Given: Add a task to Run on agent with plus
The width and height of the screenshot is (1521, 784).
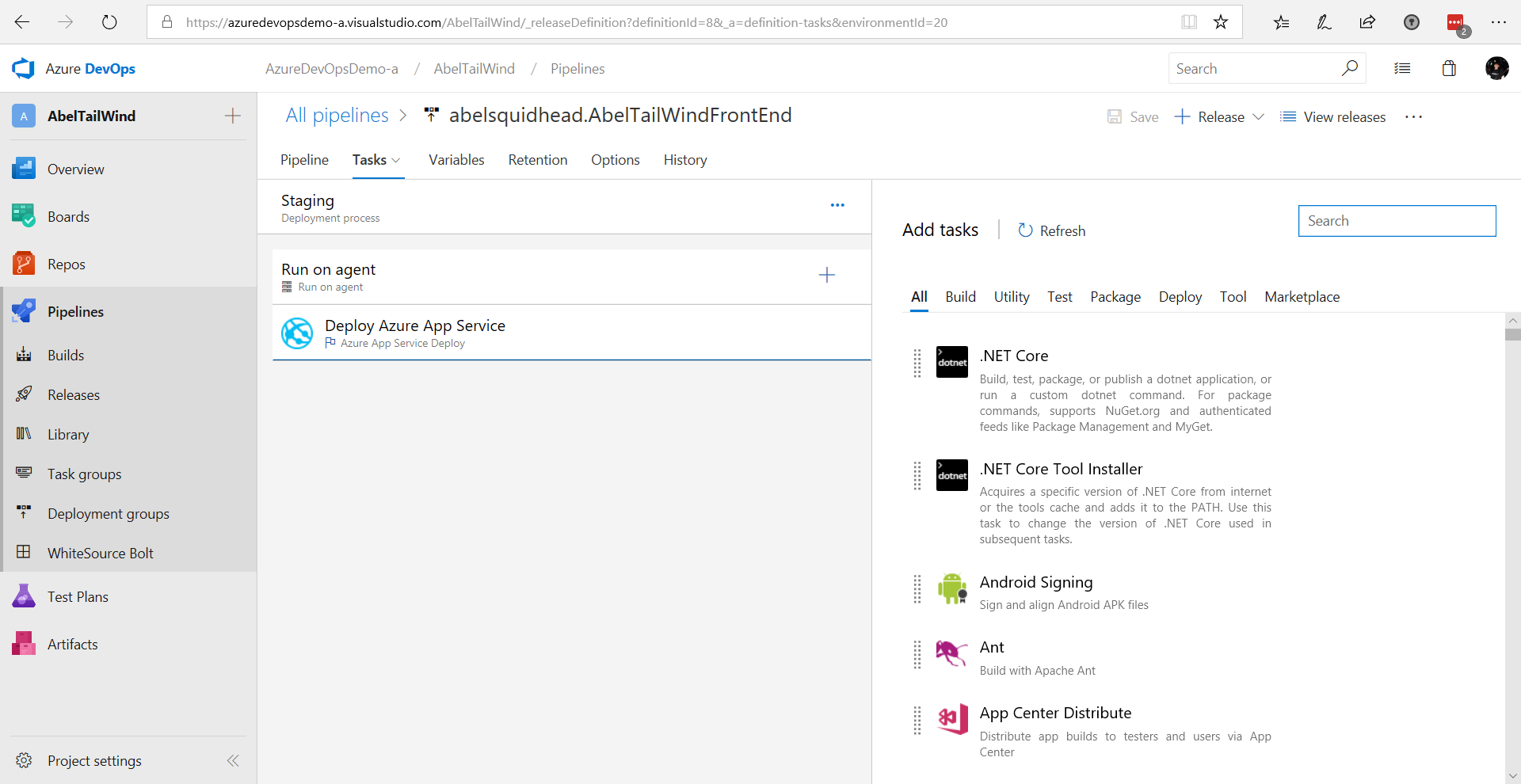Looking at the screenshot, I should 826,275.
